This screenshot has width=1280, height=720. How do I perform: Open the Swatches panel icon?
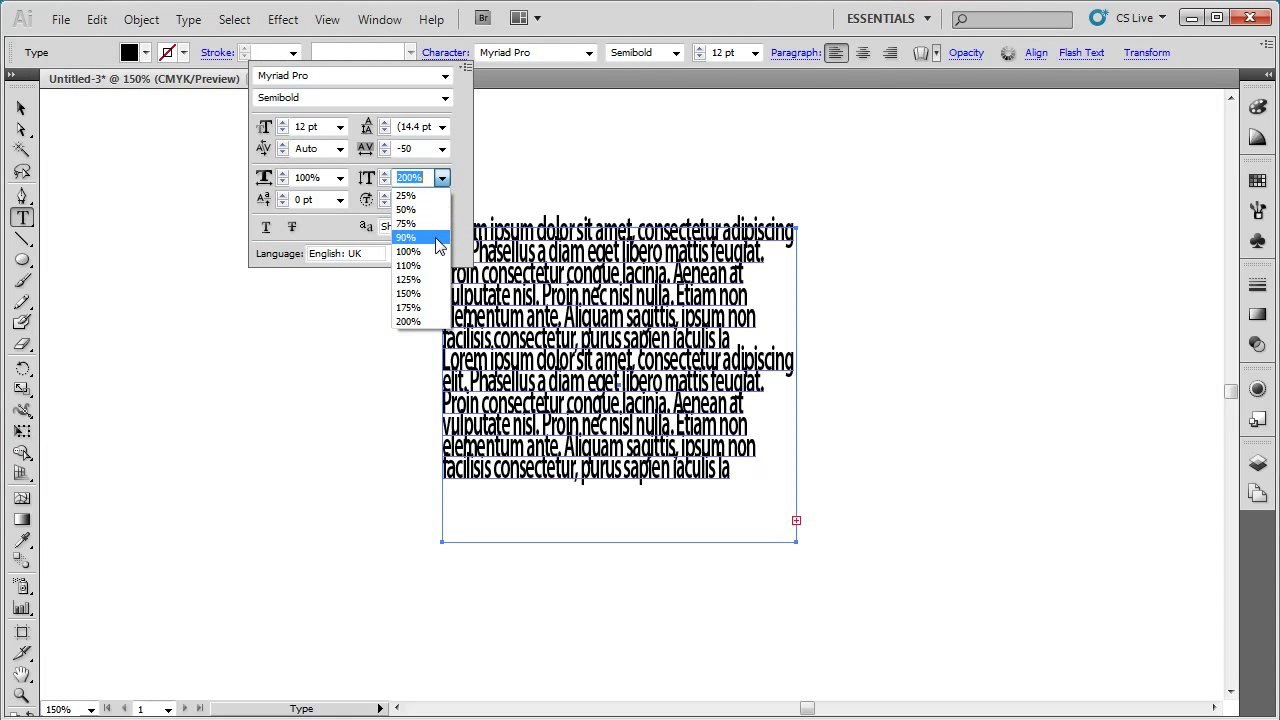point(1258,181)
